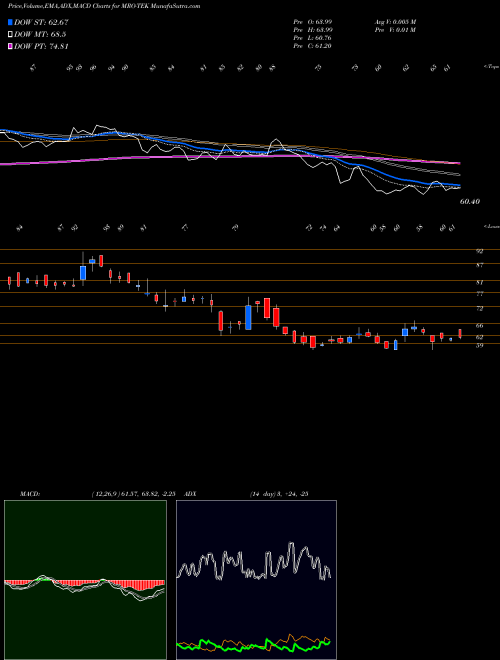Screen dimensions: 500x660
Task: Click the chart title mentioning MRO-TEK
Action: (x=104, y=6)
